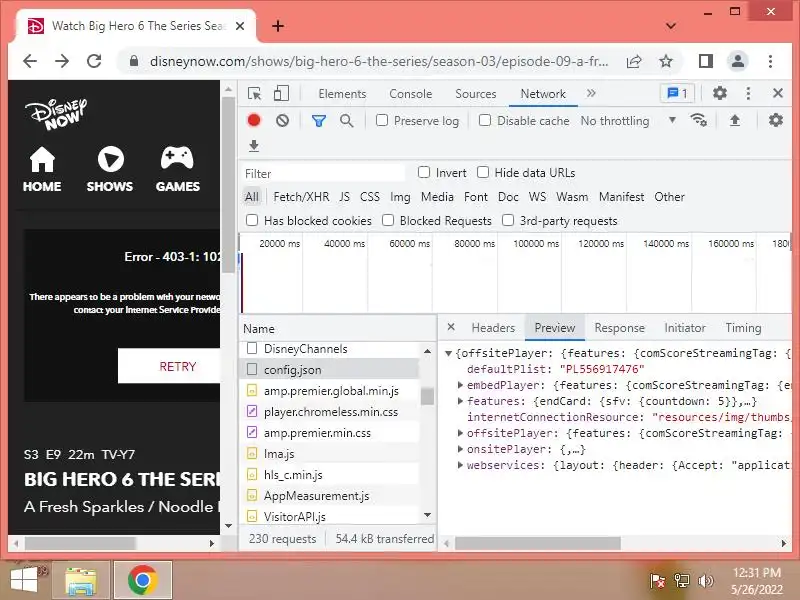The image size is (800, 600).
Task: Click the volume tray icon
Action: [706, 581]
